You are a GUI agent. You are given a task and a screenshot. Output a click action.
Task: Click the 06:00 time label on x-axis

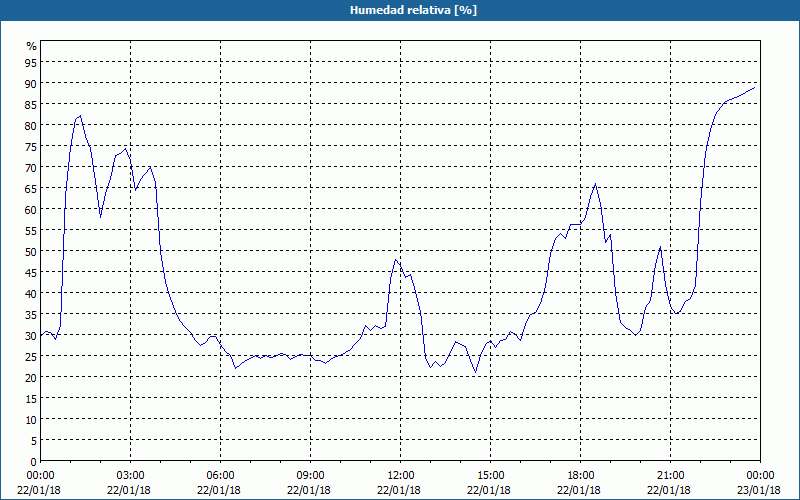[x=220, y=476]
